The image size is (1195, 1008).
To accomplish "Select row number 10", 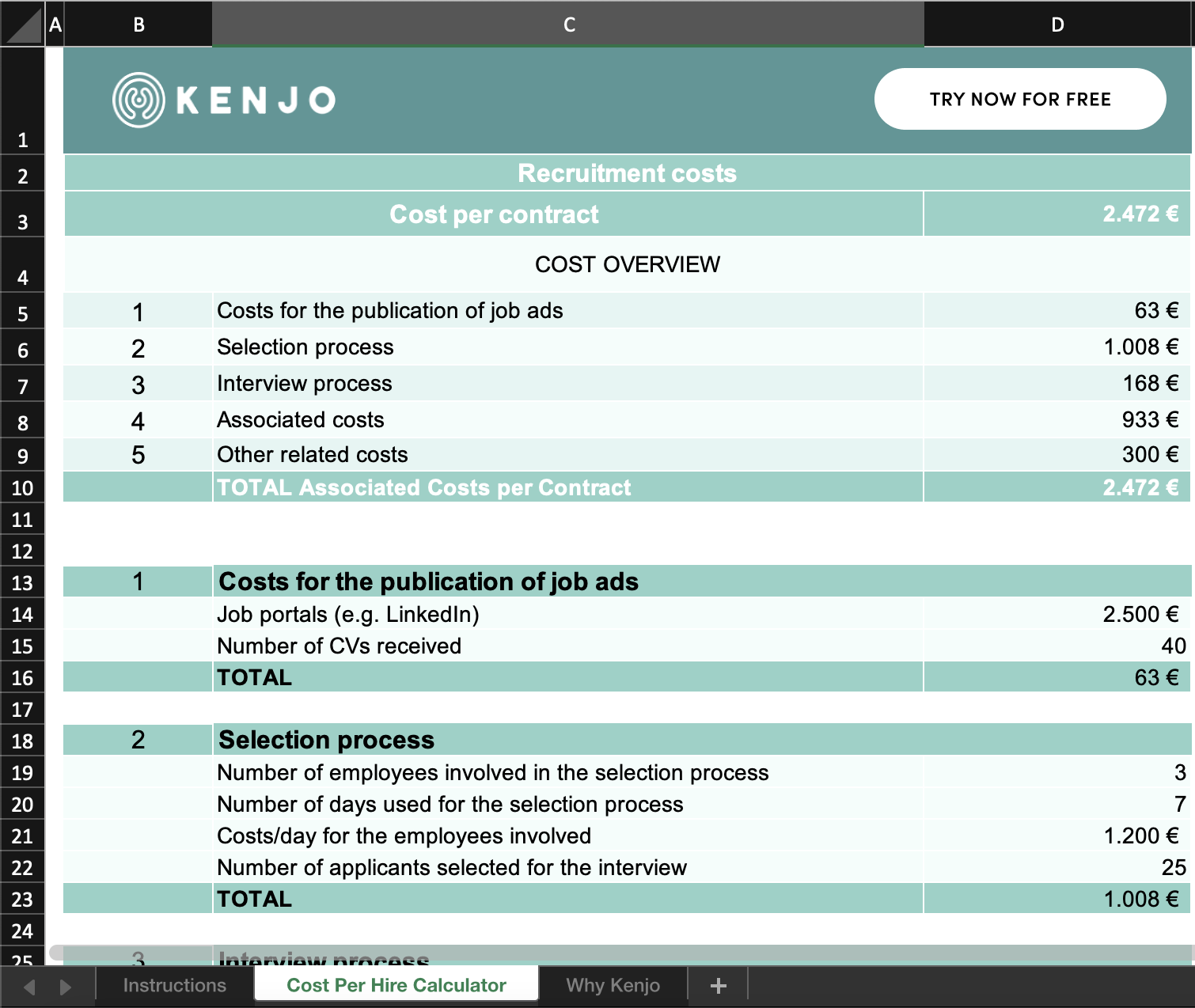I will coord(22,487).
